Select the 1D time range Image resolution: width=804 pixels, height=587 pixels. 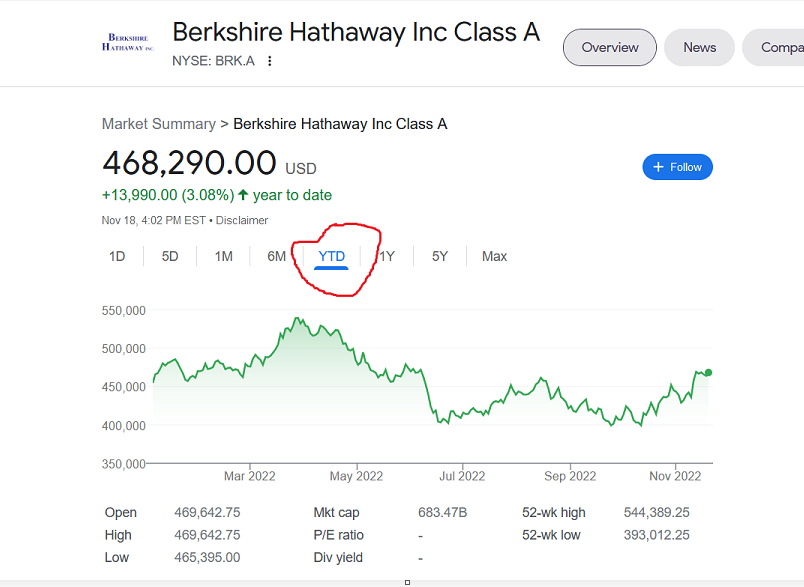pyautogui.click(x=117, y=256)
